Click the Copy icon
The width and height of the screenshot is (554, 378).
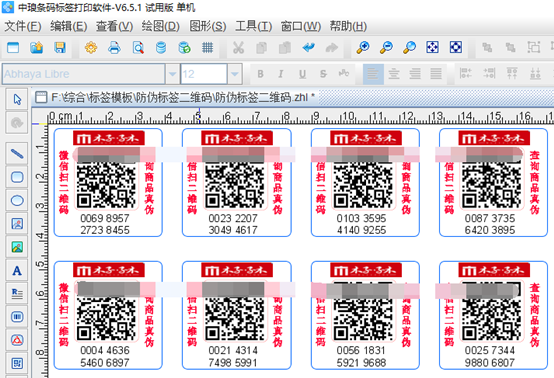(x=262, y=47)
